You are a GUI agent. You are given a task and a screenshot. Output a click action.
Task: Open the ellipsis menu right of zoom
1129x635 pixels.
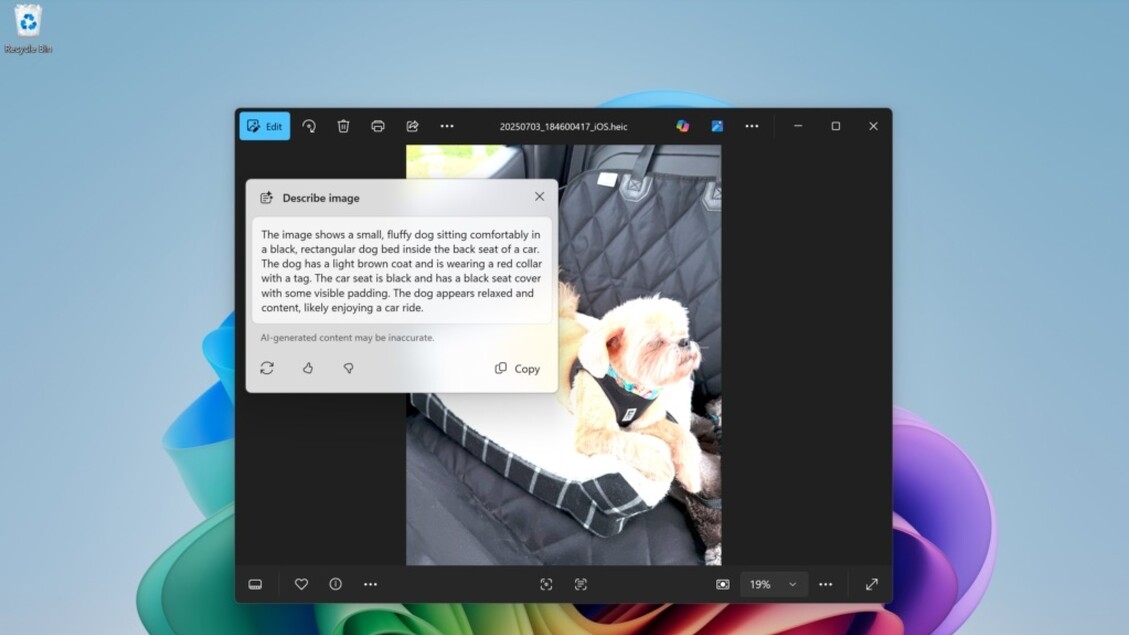[x=826, y=585]
